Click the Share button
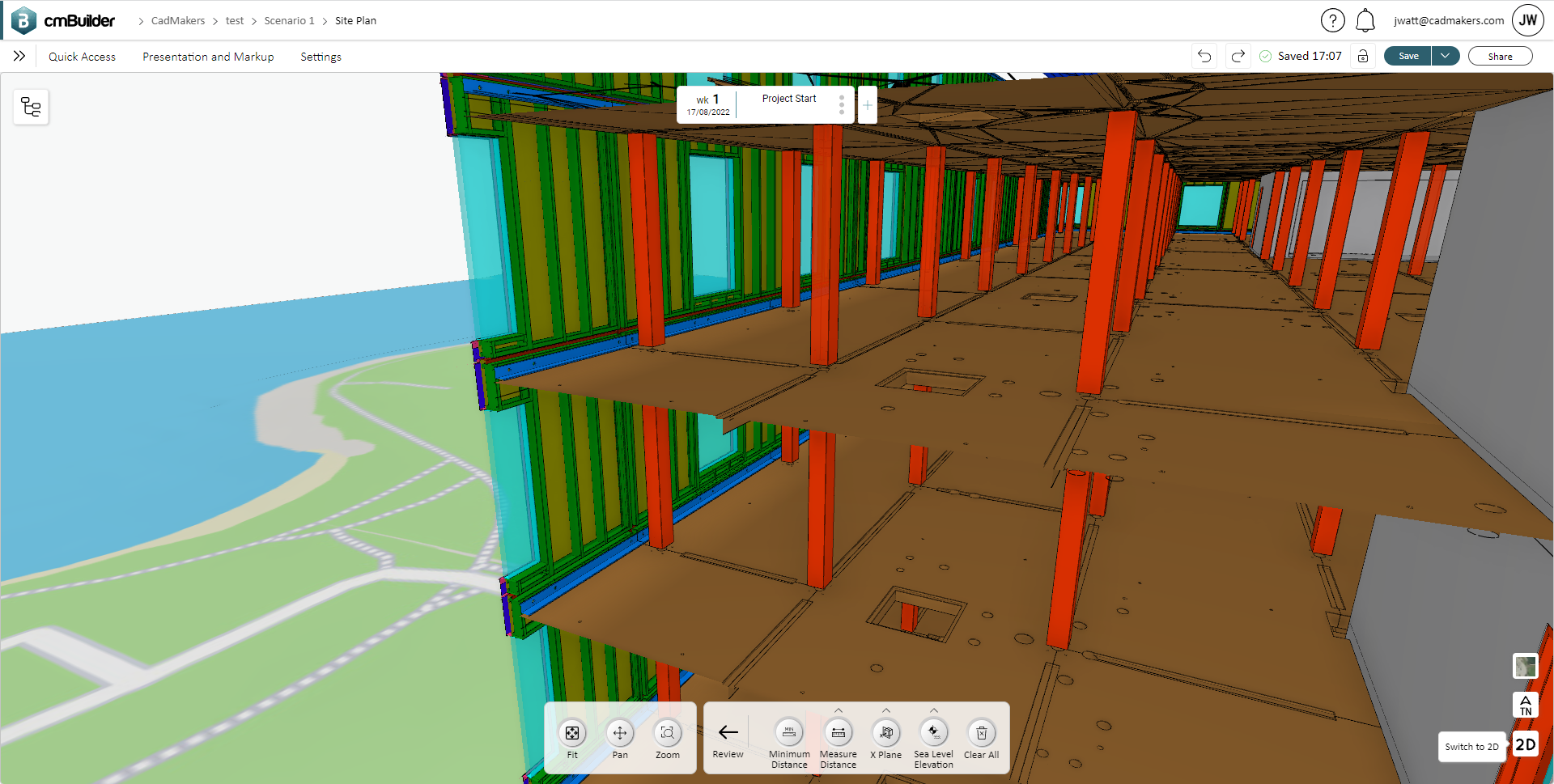This screenshot has width=1554, height=784. 1500,56
